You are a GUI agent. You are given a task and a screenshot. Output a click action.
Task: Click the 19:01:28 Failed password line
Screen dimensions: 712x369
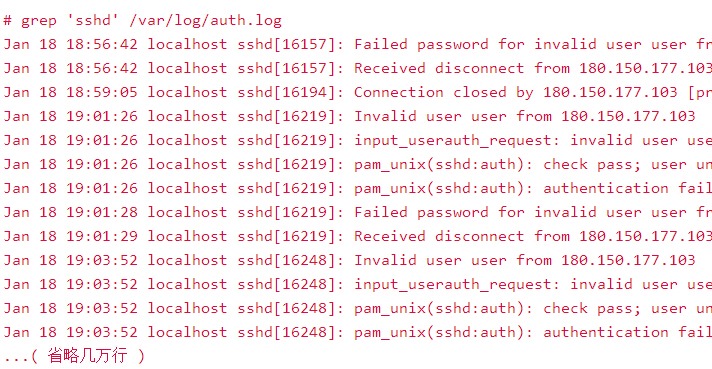(358, 213)
